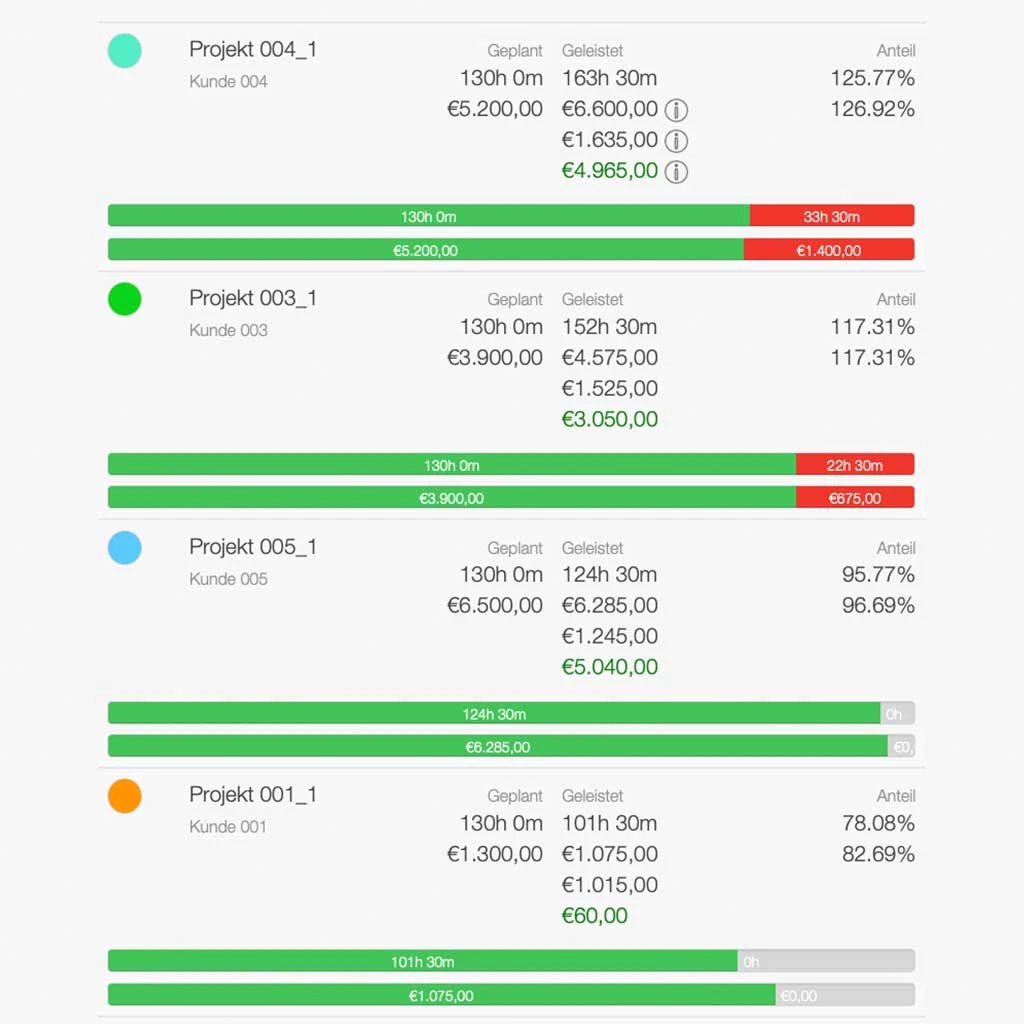Viewport: 1024px width, 1024px height.
Task: Expand details for Projekt 003_1
Action: click(x=252, y=297)
